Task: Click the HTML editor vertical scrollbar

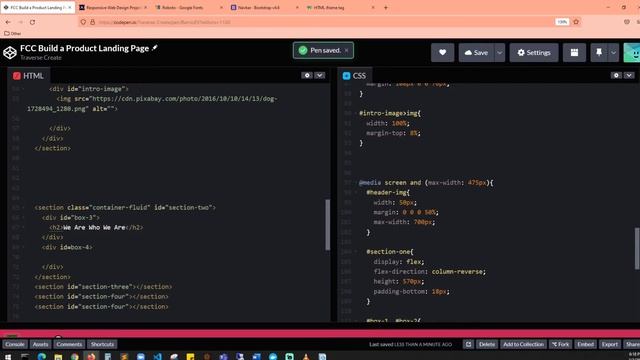Action: [327, 224]
